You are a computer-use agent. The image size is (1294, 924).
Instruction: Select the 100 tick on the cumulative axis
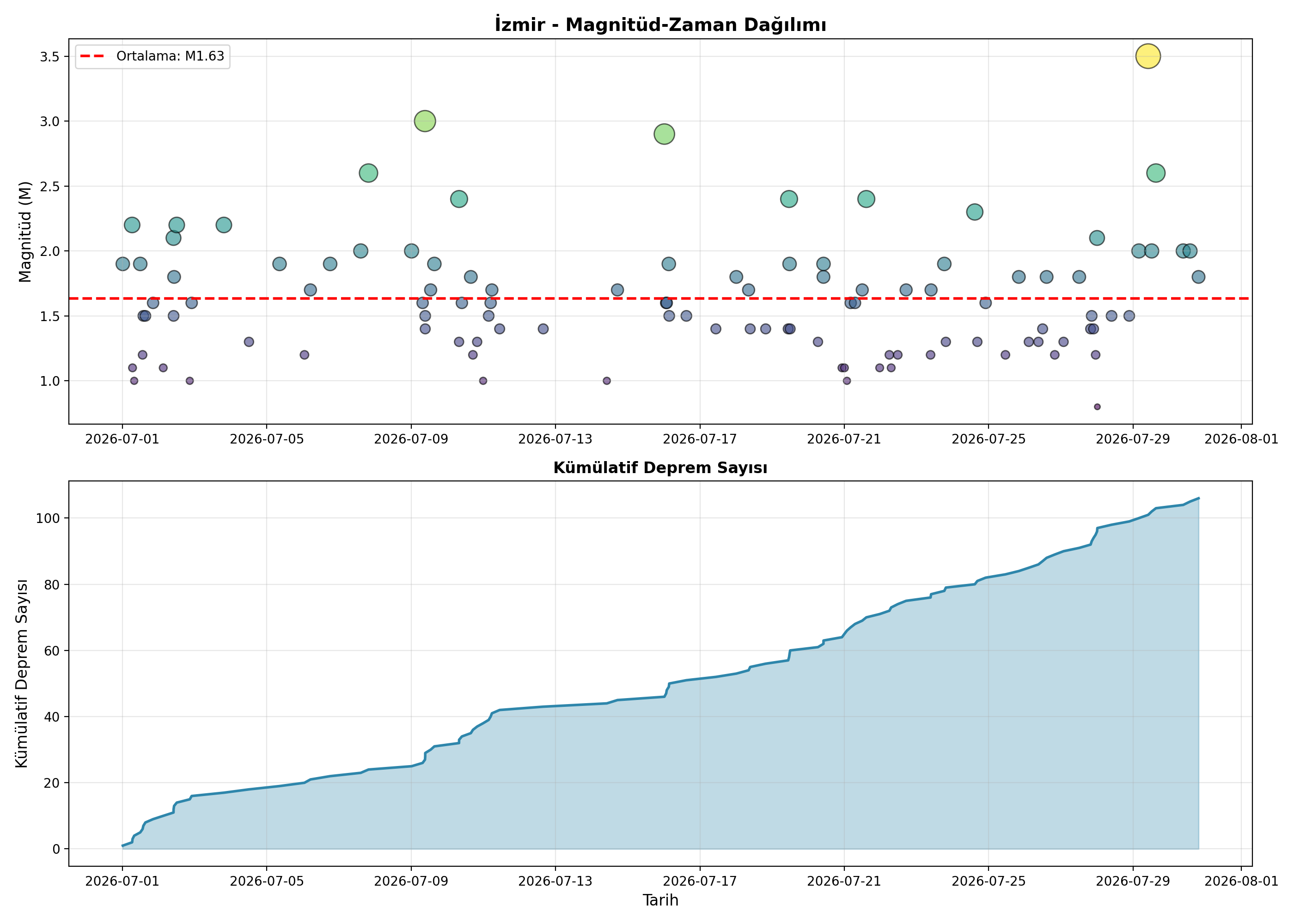pyautogui.click(x=48, y=518)
